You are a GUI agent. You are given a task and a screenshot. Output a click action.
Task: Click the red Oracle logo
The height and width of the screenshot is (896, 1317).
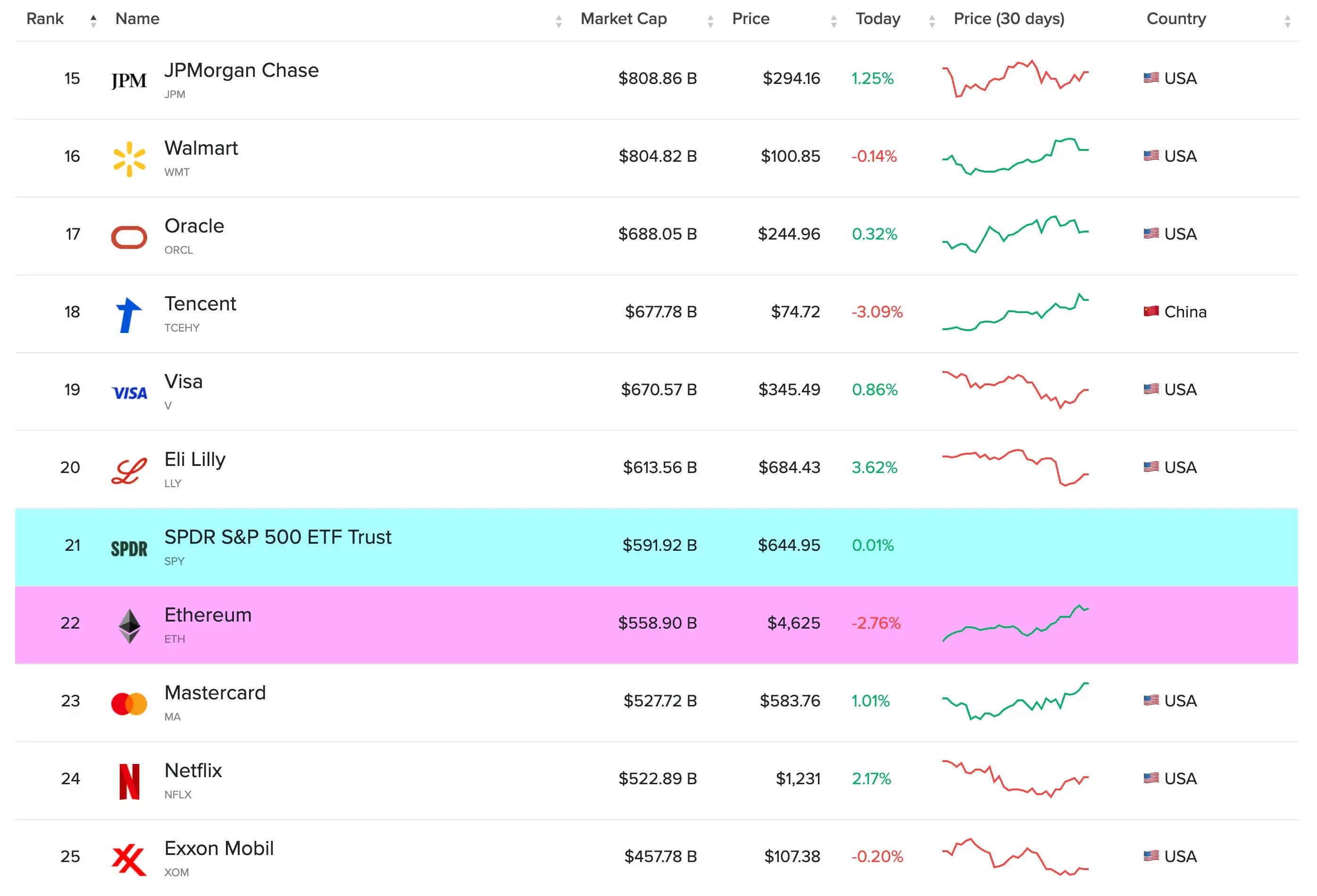coord(129,237)
